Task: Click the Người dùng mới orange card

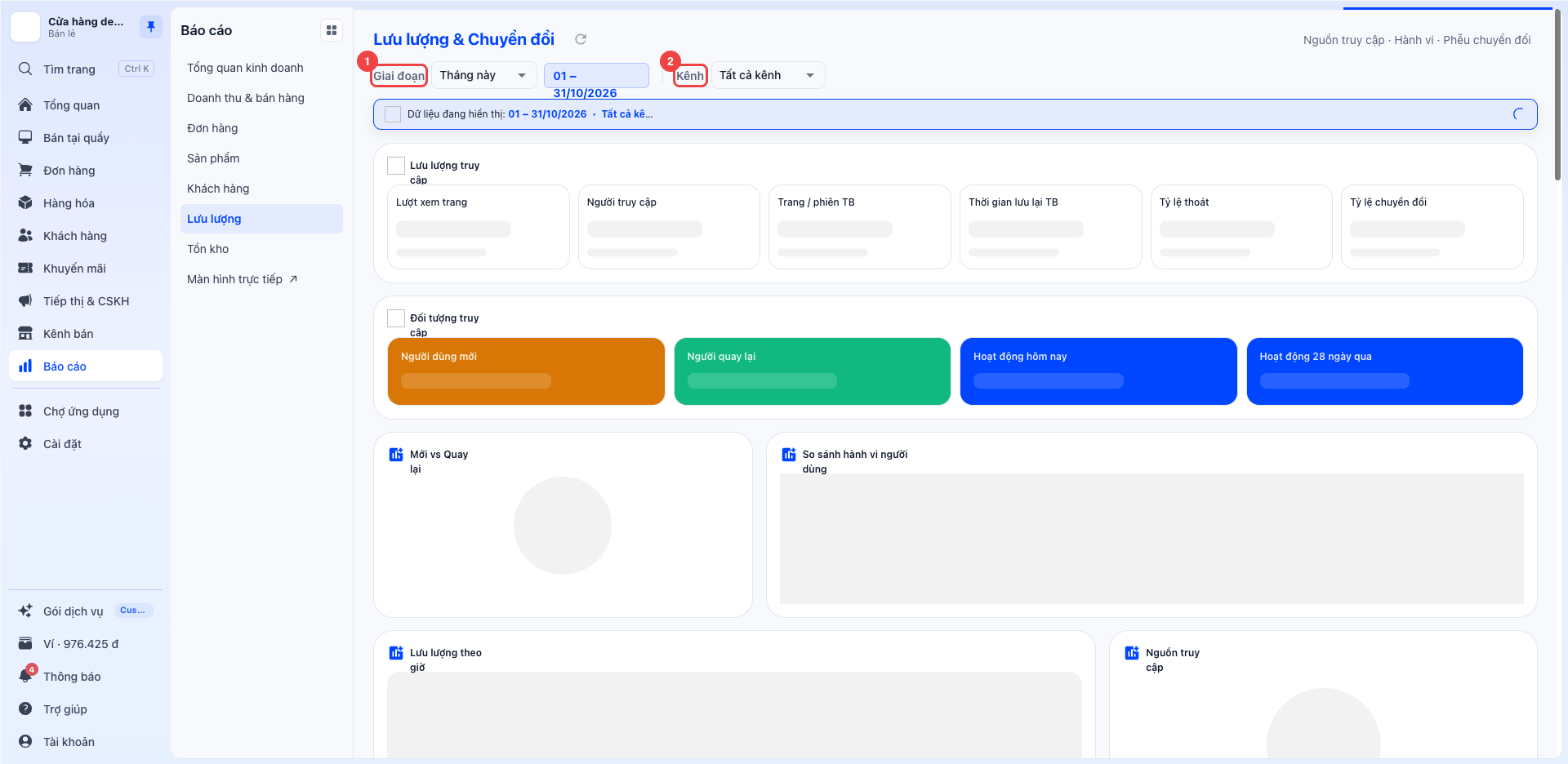Action: tap(526, 371)
